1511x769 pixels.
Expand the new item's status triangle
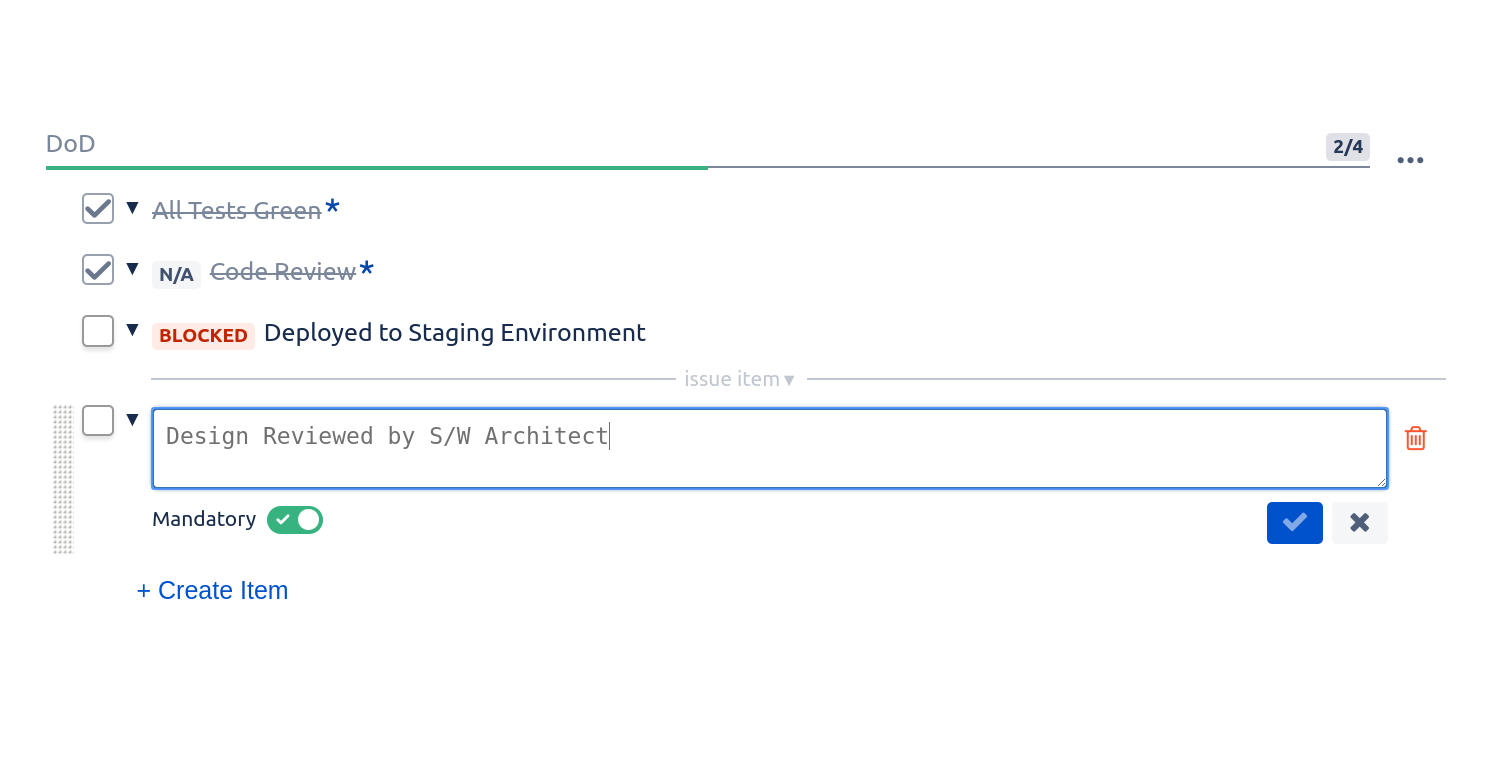(132, 420)
